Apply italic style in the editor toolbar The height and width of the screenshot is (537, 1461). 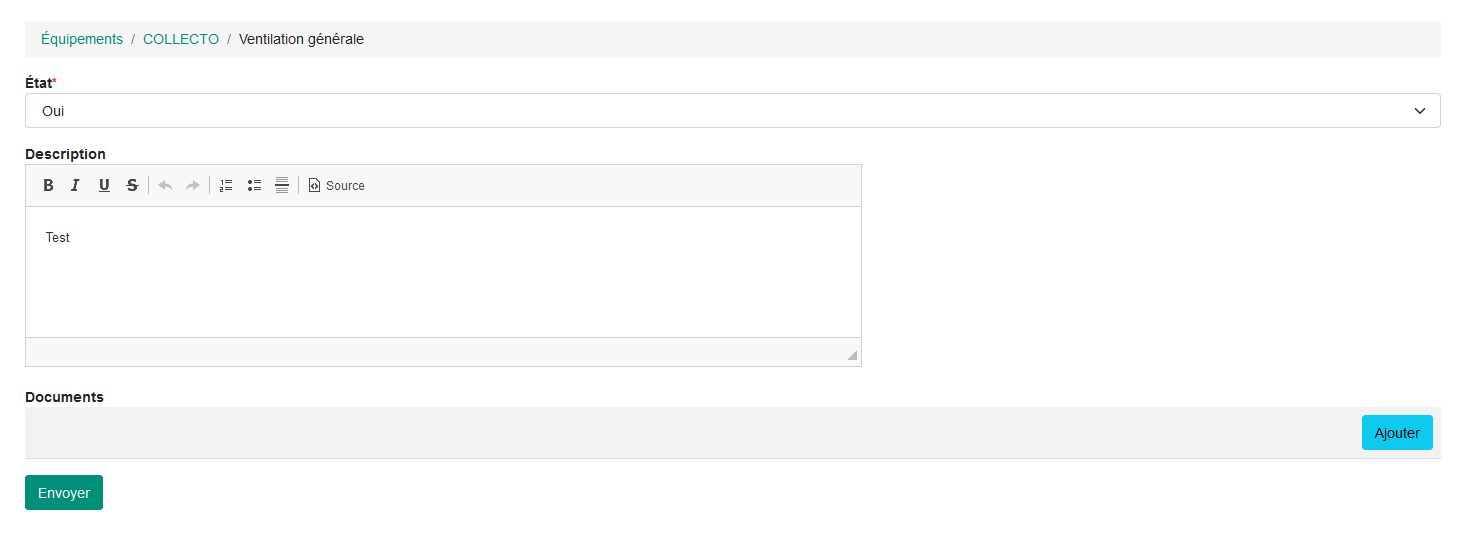pyautogui.click(x=75, y=185)
